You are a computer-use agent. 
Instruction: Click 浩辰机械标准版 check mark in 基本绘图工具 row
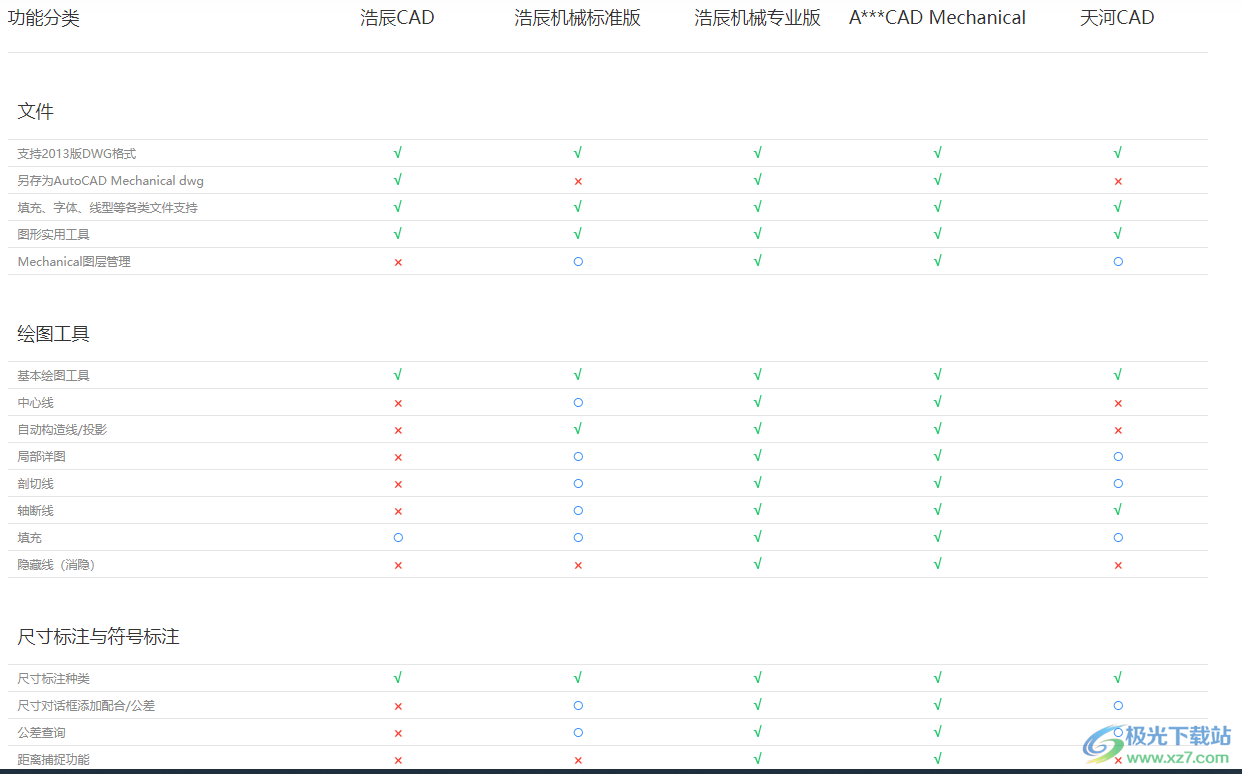coord(578,375)
